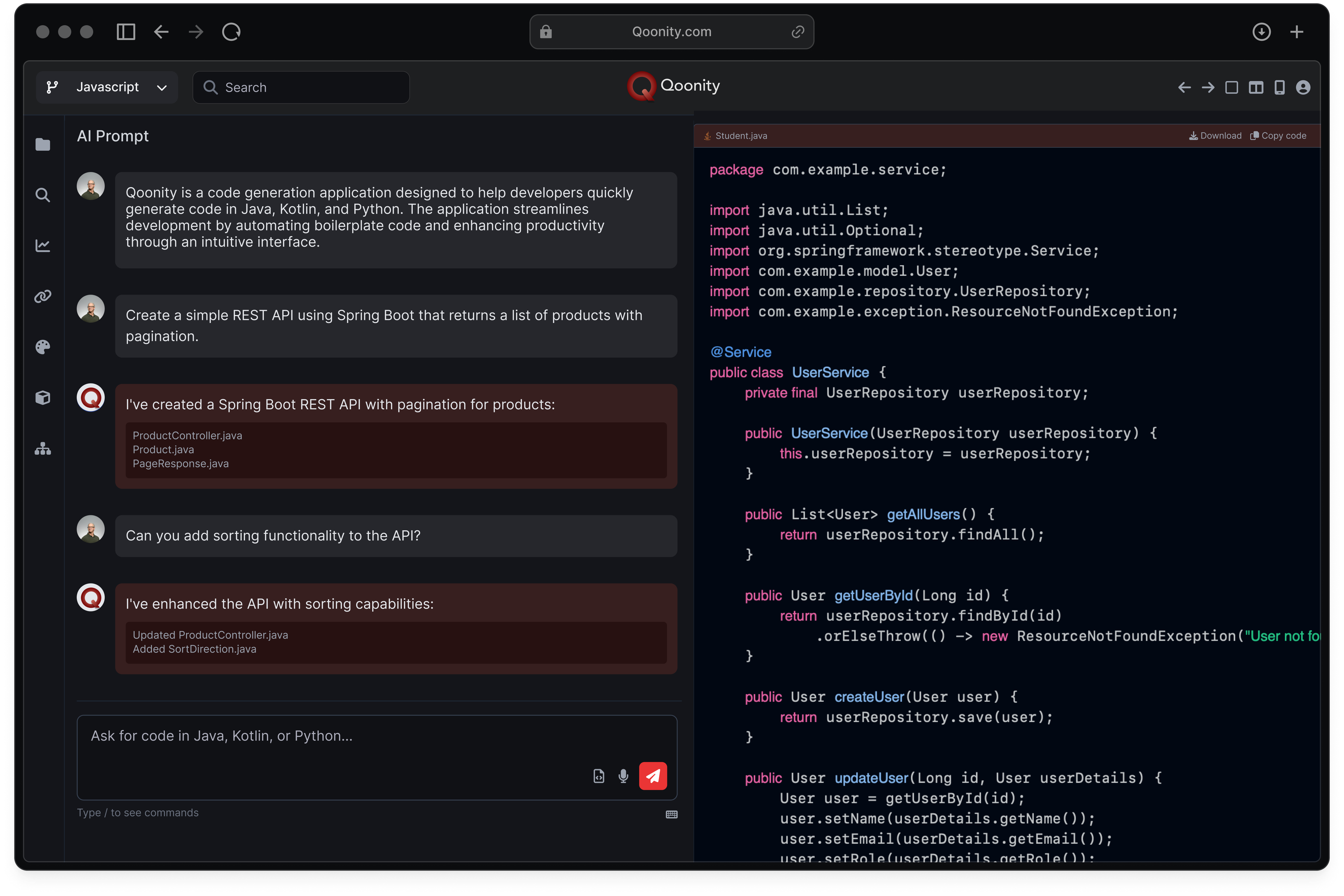Toggle the browser sidebar panel
The height and width of the screenshot is (896, 1344).
click(126, 32)
